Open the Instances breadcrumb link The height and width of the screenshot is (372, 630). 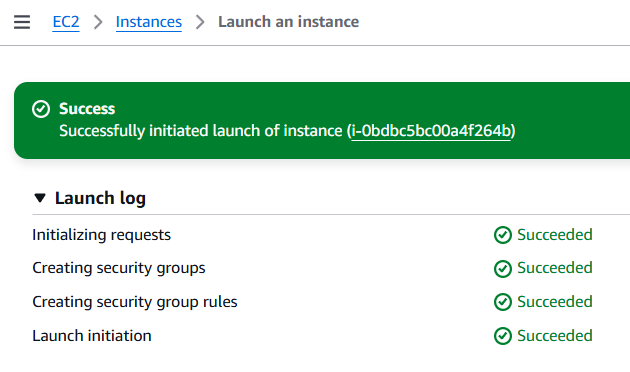(x=149, y=22)
